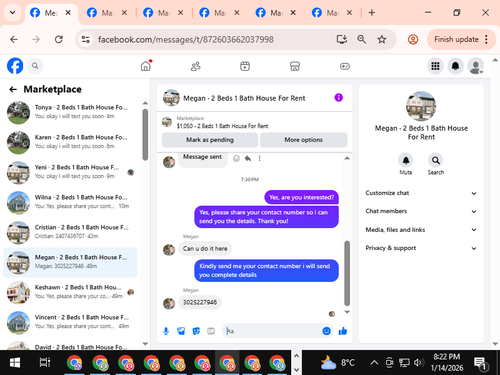
Task: Click Mark as pending button
Action: (210, 140)
